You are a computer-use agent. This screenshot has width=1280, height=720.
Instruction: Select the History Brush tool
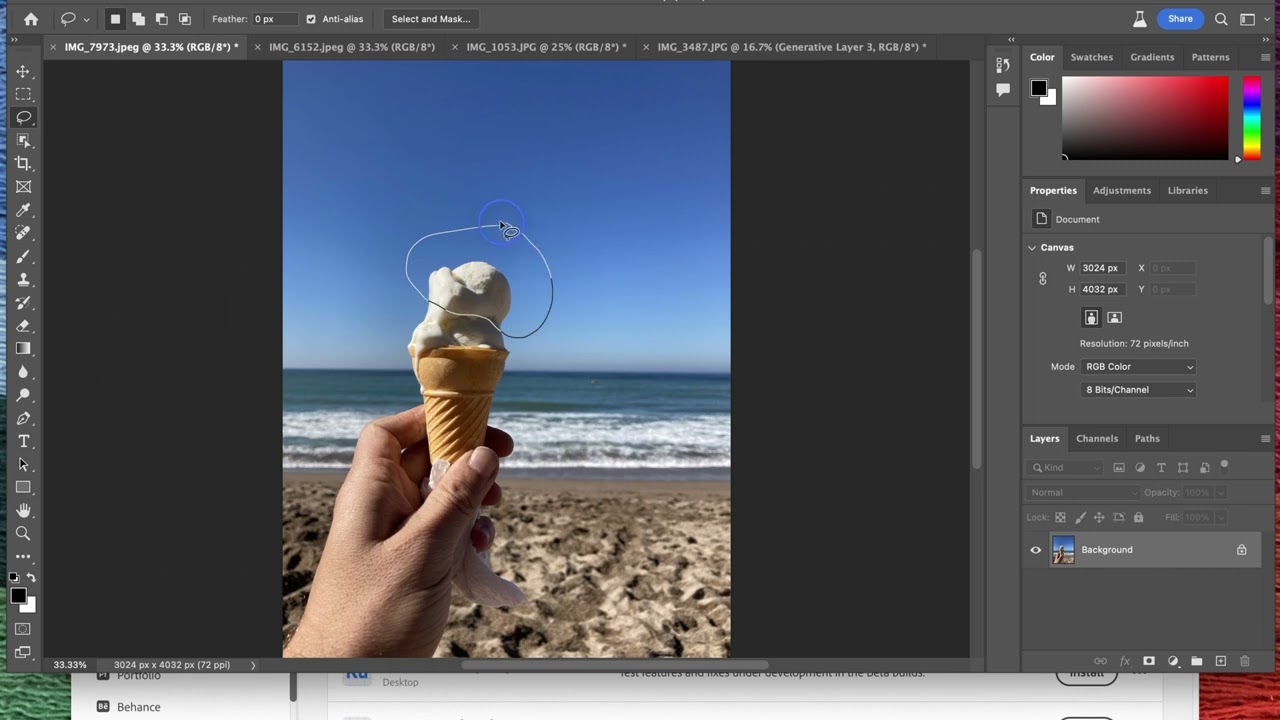pyautogui.click(x=23, y=302)
